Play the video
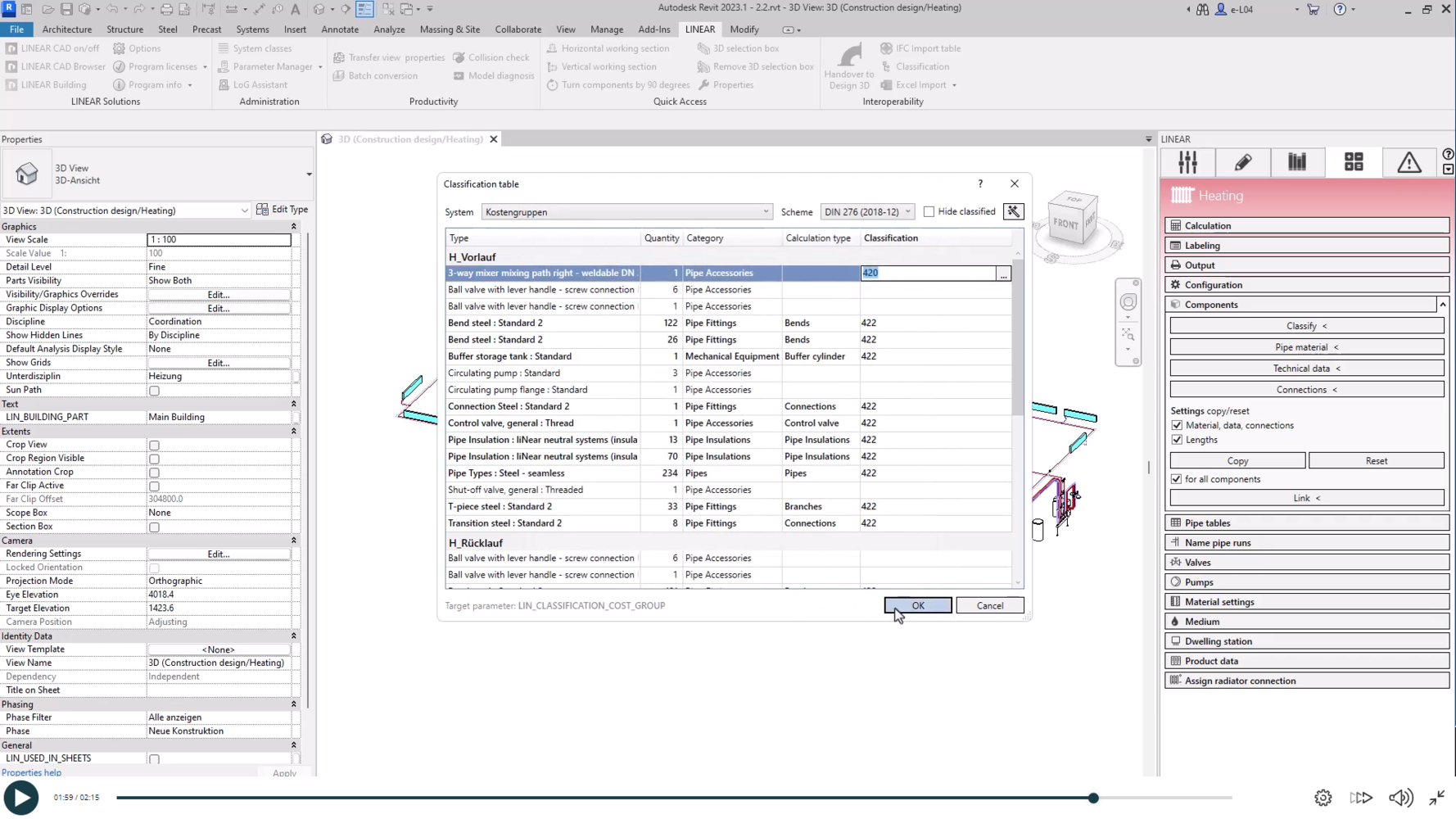The width and height of the screenshot is (1456, 819). 21,798
